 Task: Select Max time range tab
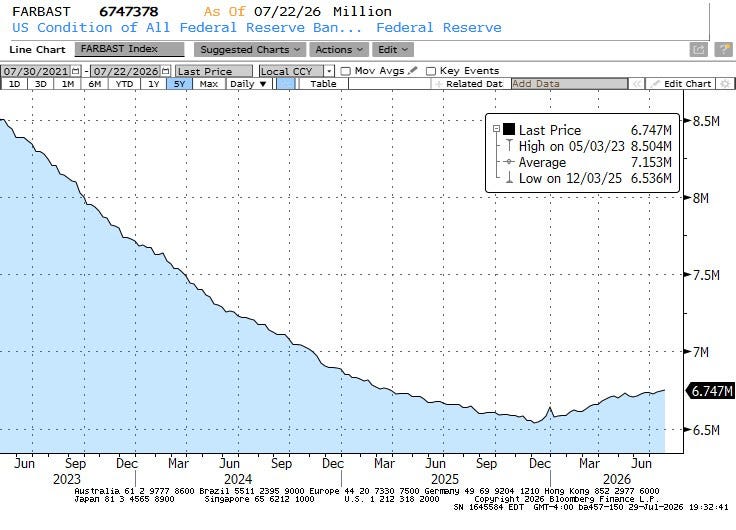coord(208,84)
